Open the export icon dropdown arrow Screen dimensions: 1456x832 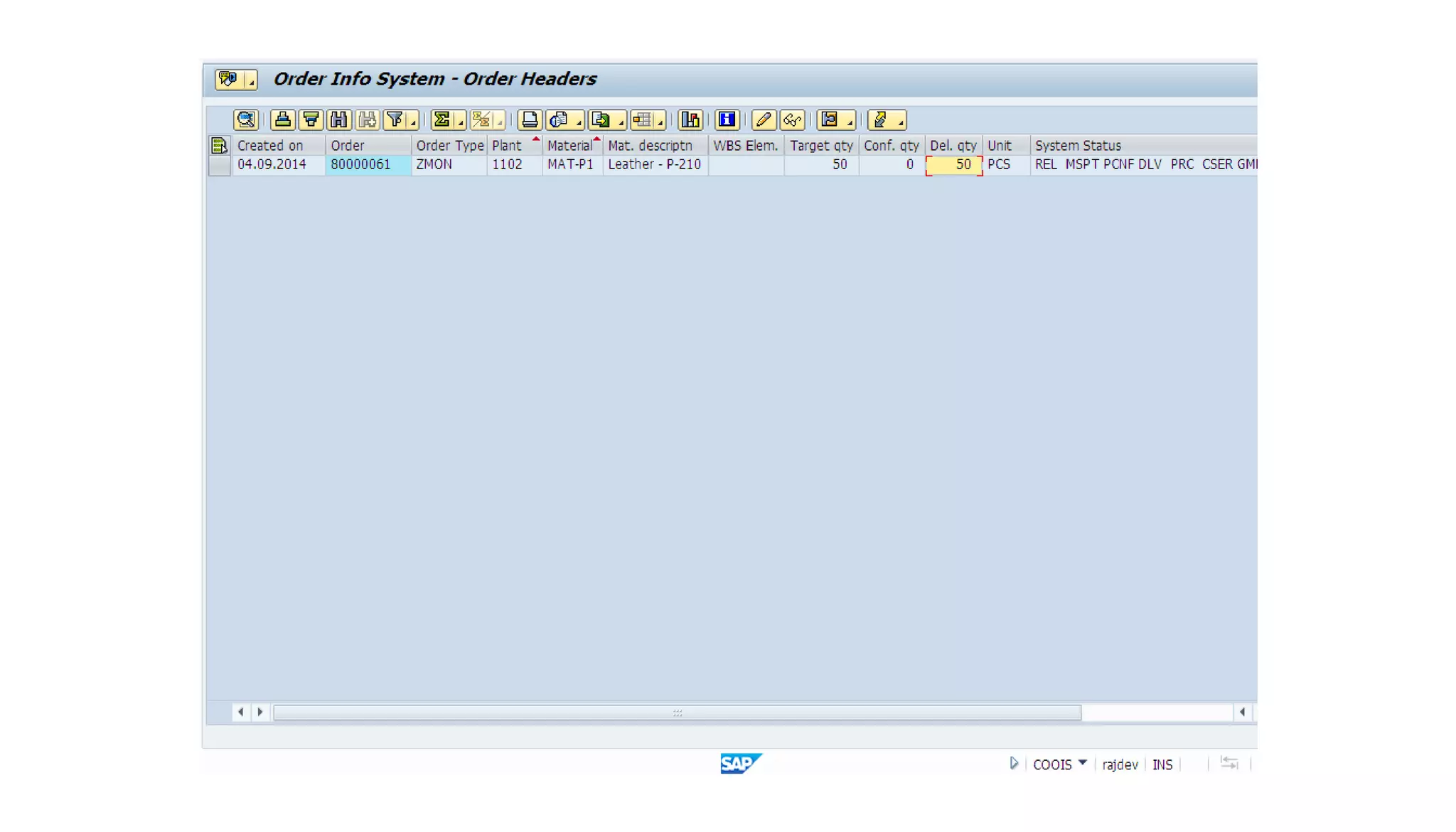[x=621, y=124]
